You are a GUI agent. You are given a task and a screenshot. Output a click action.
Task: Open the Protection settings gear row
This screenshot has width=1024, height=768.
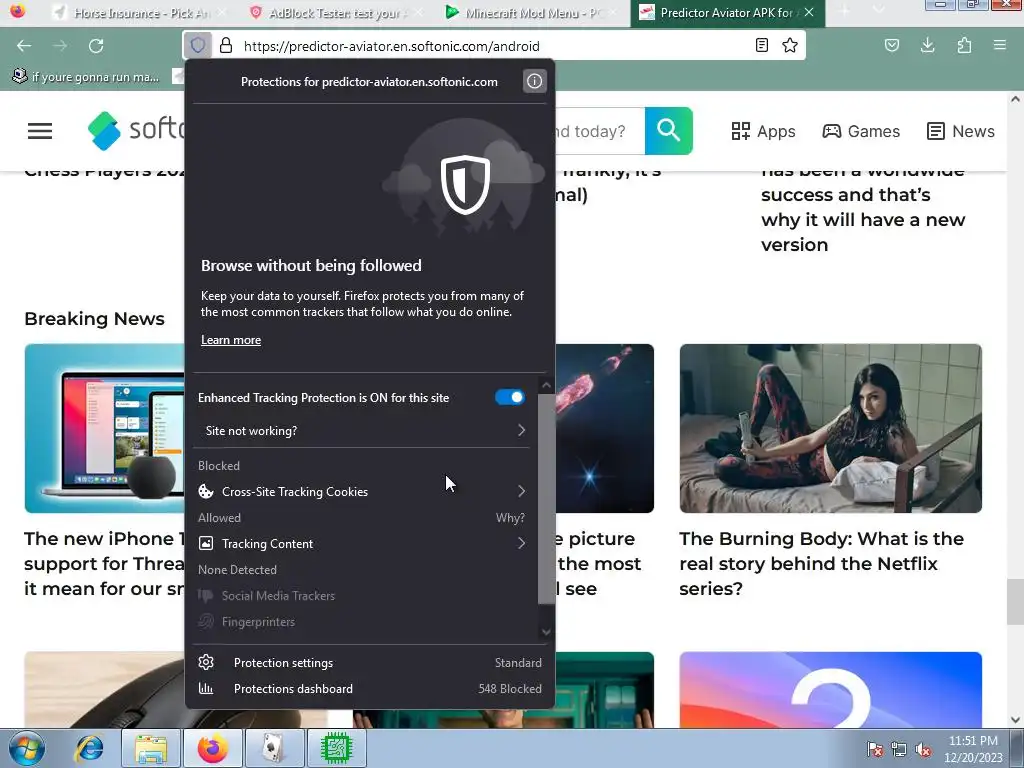(x=370, y=662)
